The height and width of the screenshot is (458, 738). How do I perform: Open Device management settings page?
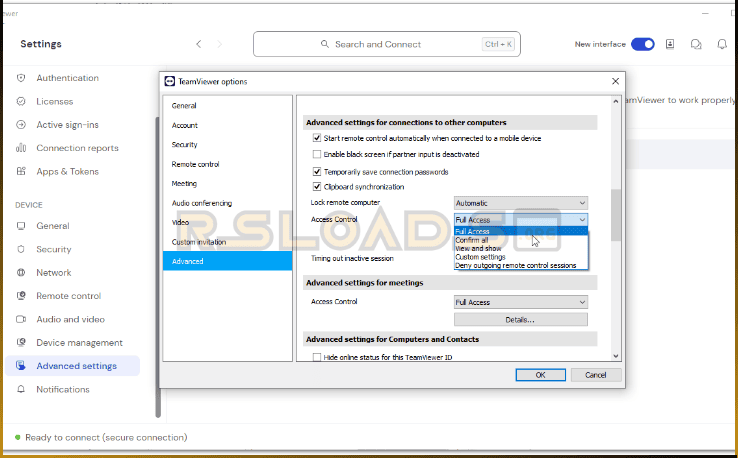pos(80,343)
